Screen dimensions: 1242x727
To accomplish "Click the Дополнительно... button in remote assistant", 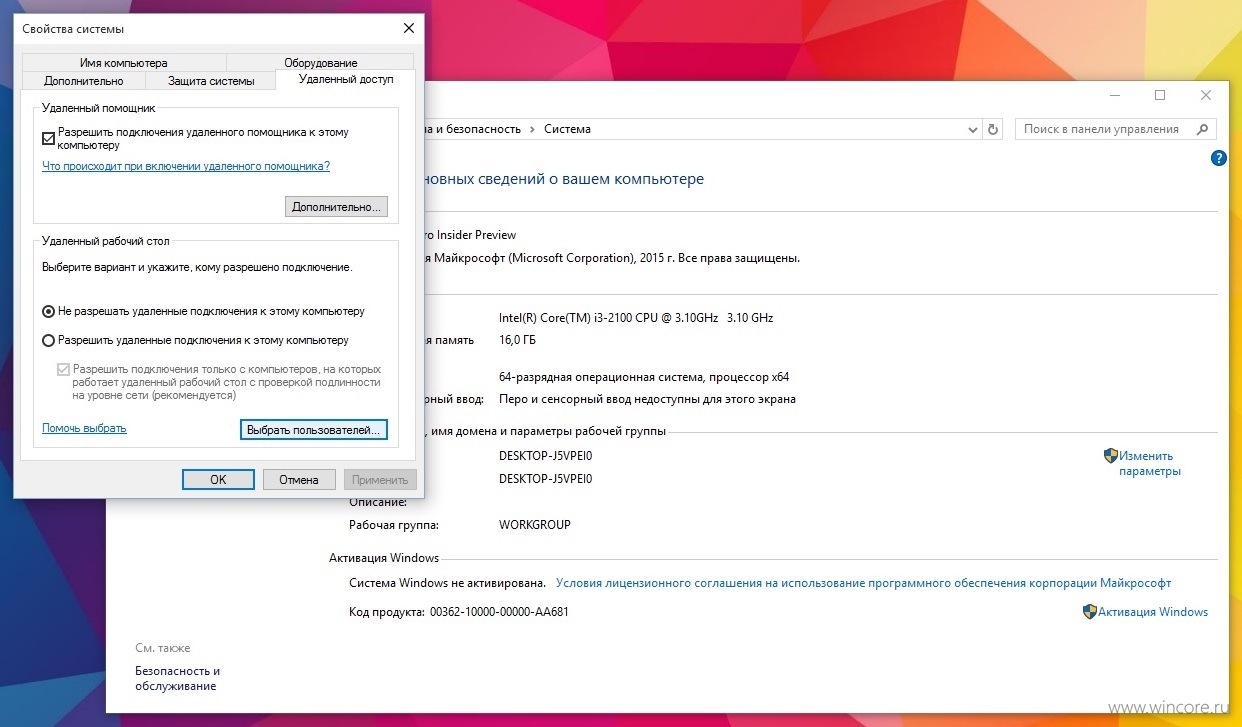I will 337,207.
